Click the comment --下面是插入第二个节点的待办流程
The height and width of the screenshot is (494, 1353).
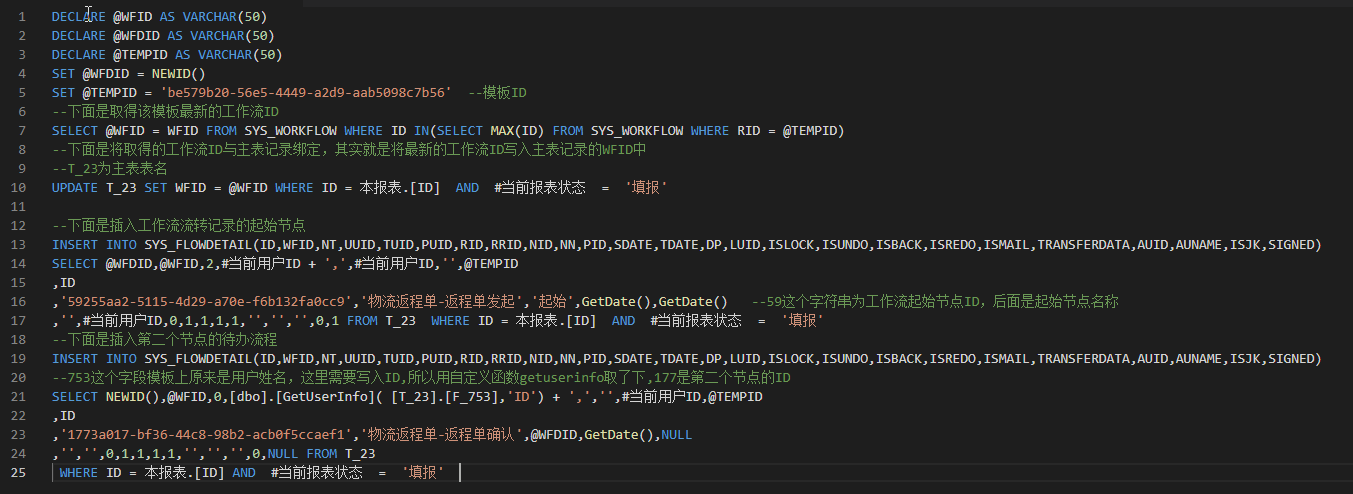(x=165, y=340)
